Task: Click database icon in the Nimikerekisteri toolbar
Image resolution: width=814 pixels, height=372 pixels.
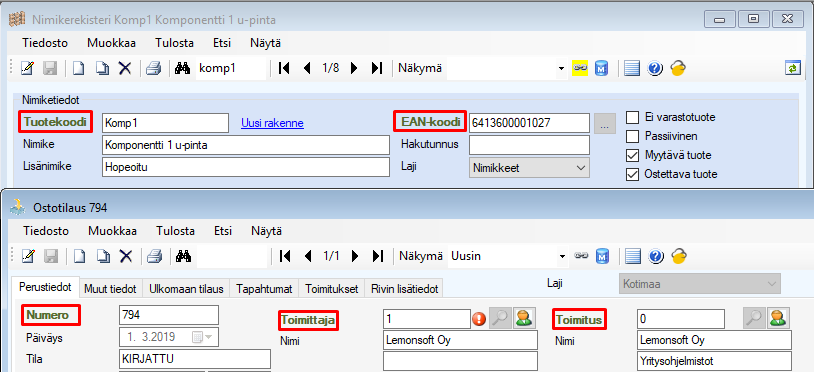Action: click(x=601, y=68)
